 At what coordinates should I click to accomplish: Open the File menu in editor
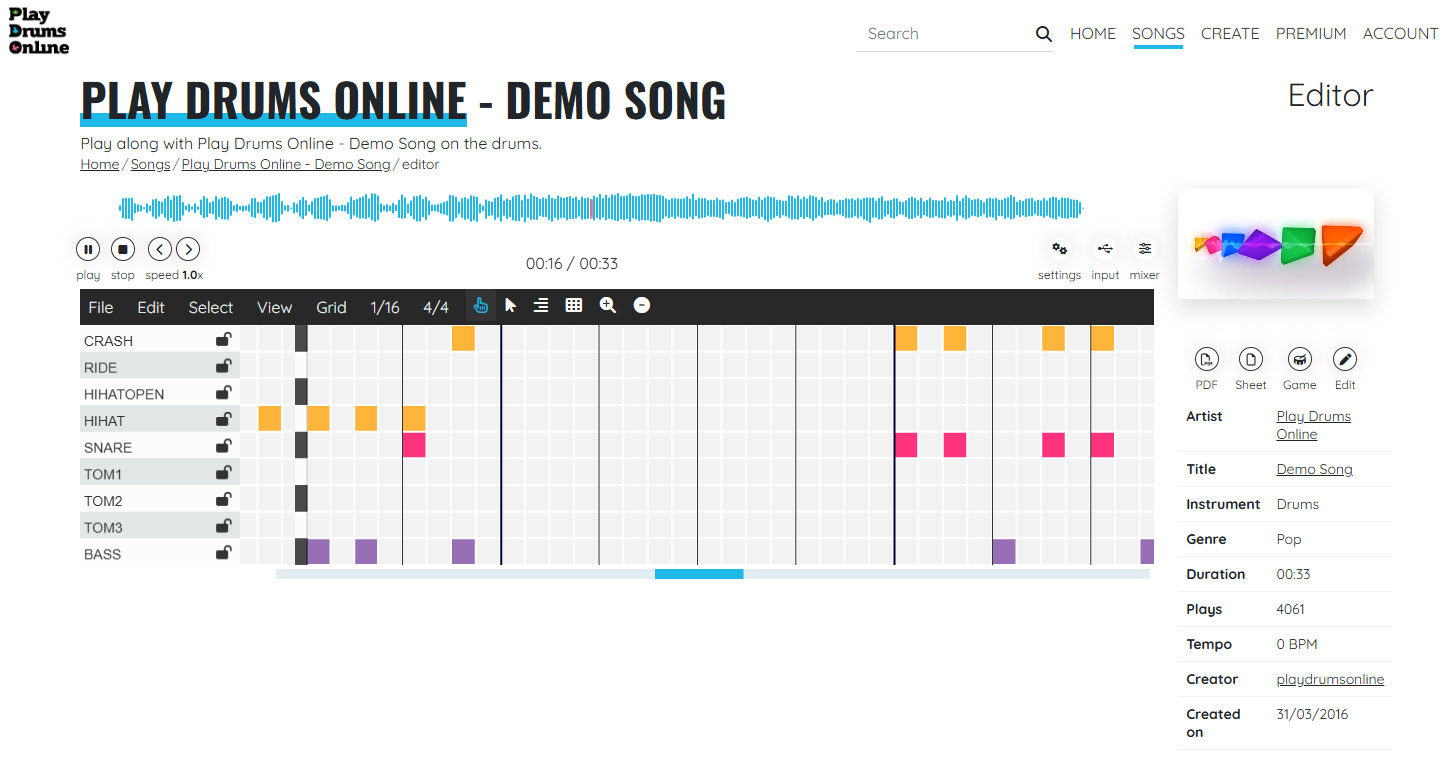click(101, 307)
